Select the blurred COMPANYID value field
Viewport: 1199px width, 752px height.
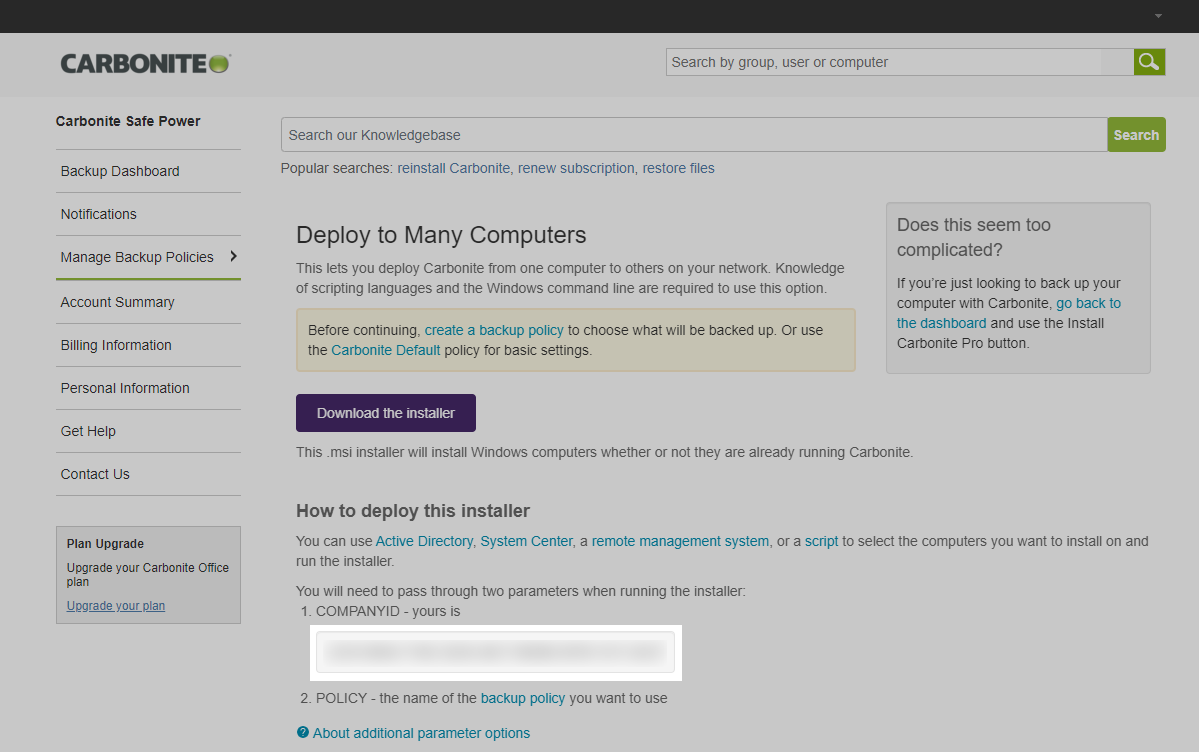(495, 653)
